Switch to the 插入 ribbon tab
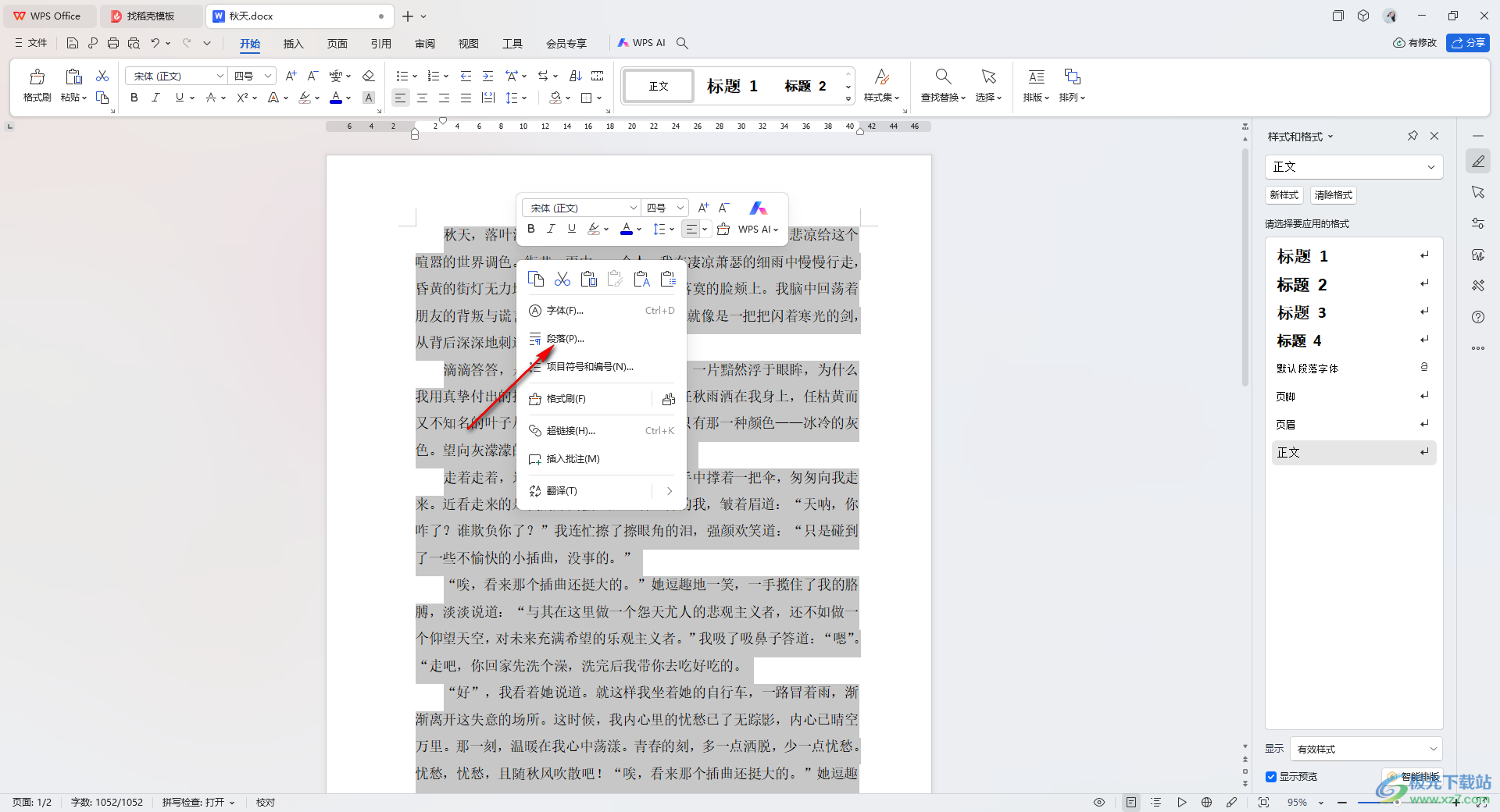 point(293,43)
